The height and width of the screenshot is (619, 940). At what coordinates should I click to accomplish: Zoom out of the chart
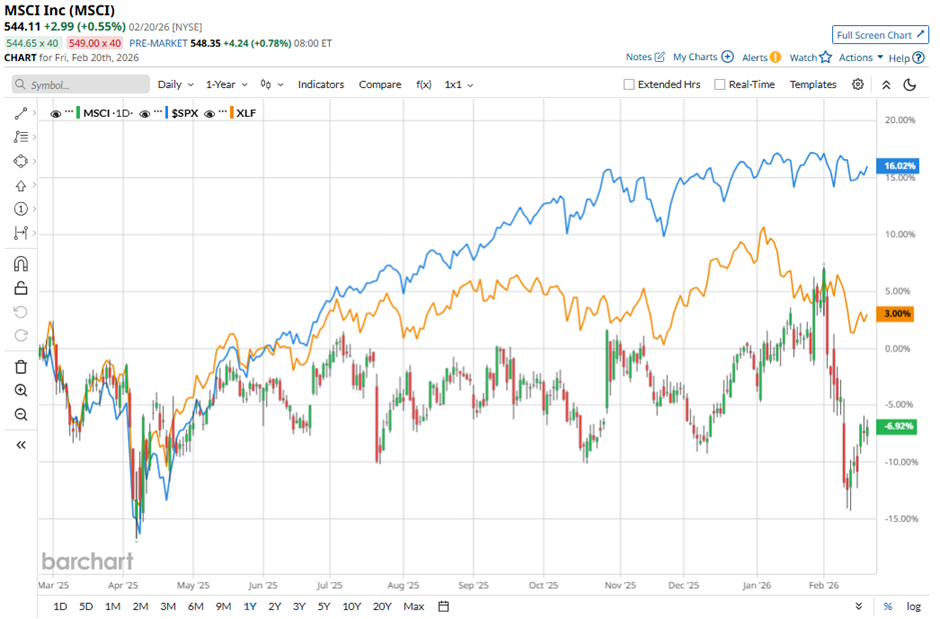(x=20, y=415)
